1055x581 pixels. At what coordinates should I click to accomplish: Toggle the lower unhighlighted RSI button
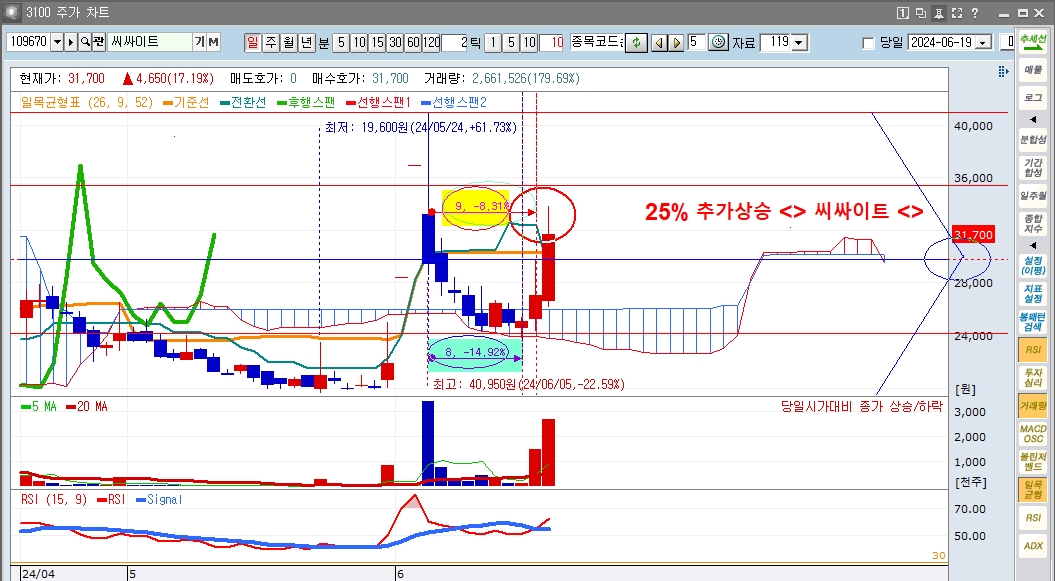[1033, 518]
